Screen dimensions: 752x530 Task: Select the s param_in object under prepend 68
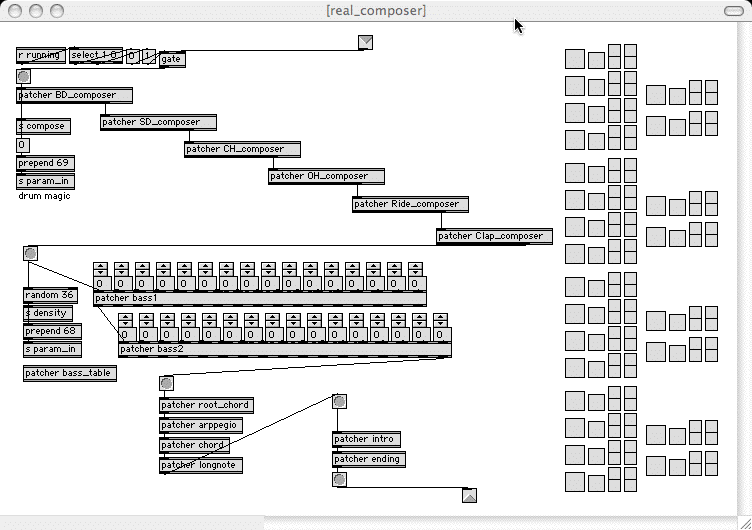(52, 349)
